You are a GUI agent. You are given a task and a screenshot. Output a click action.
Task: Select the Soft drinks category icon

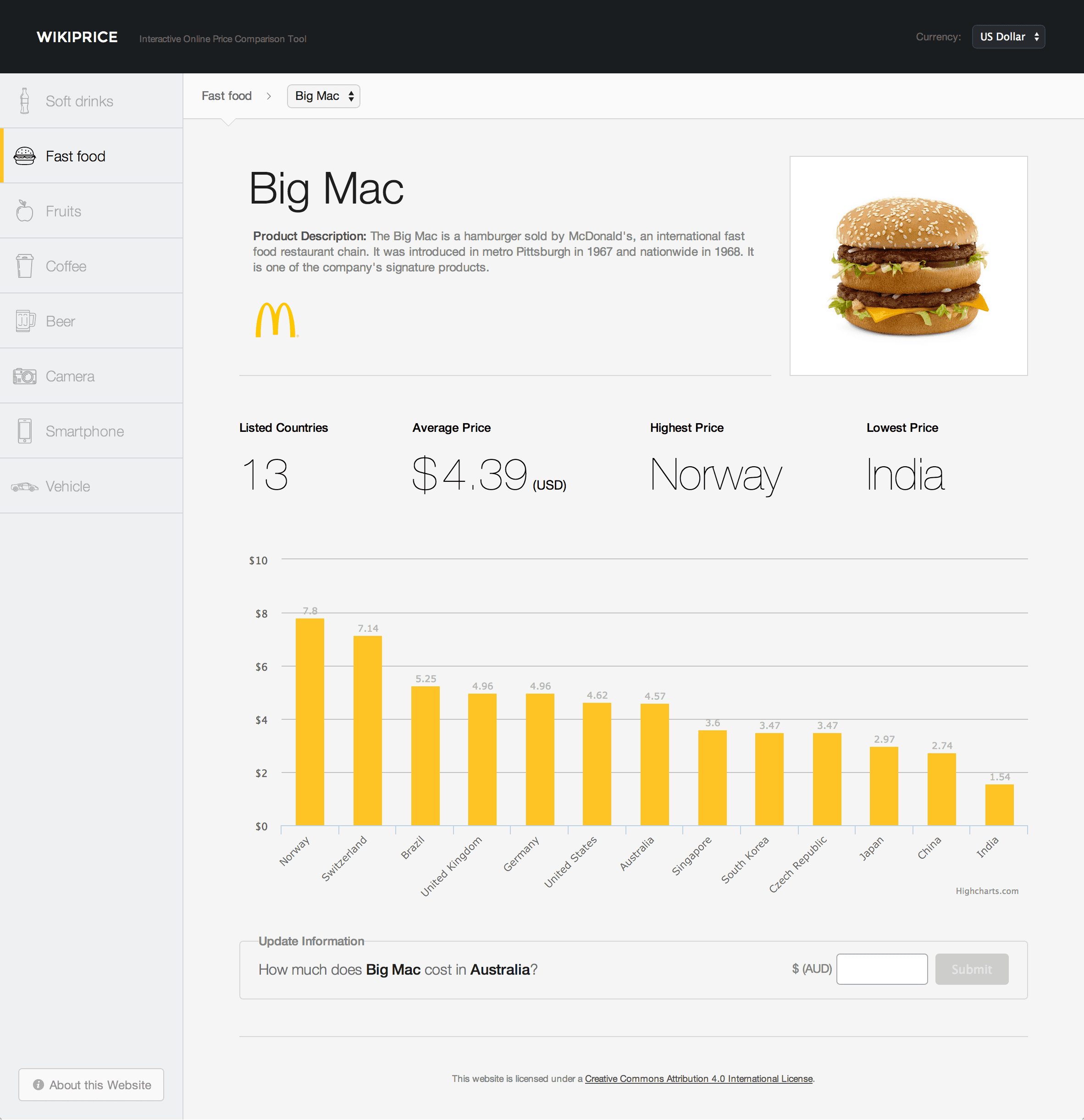[x=25, y=100]
